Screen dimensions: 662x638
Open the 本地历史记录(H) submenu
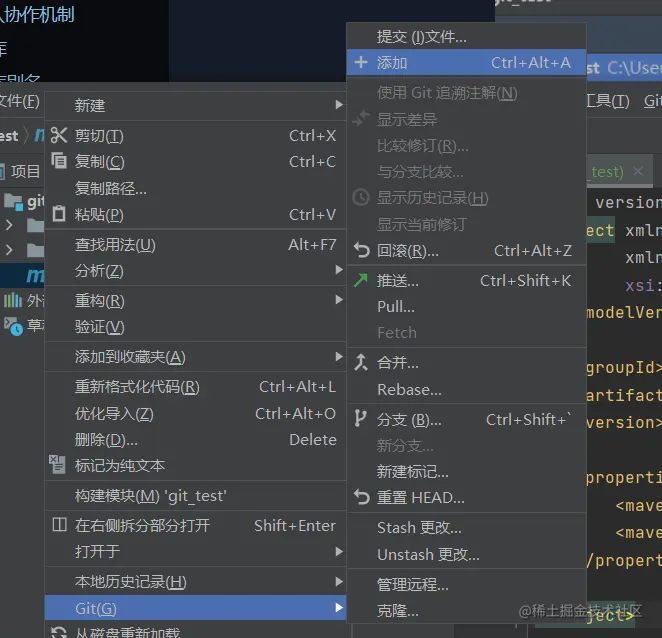pos(195,581)
